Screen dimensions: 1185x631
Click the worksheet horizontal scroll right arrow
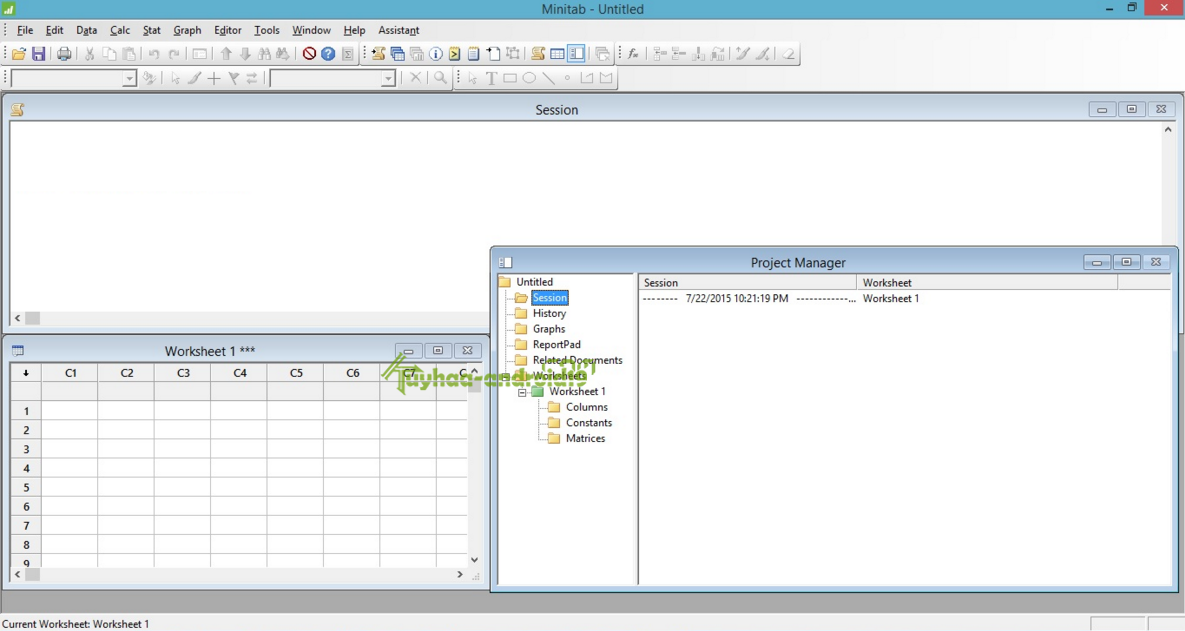tap(459, 574)
